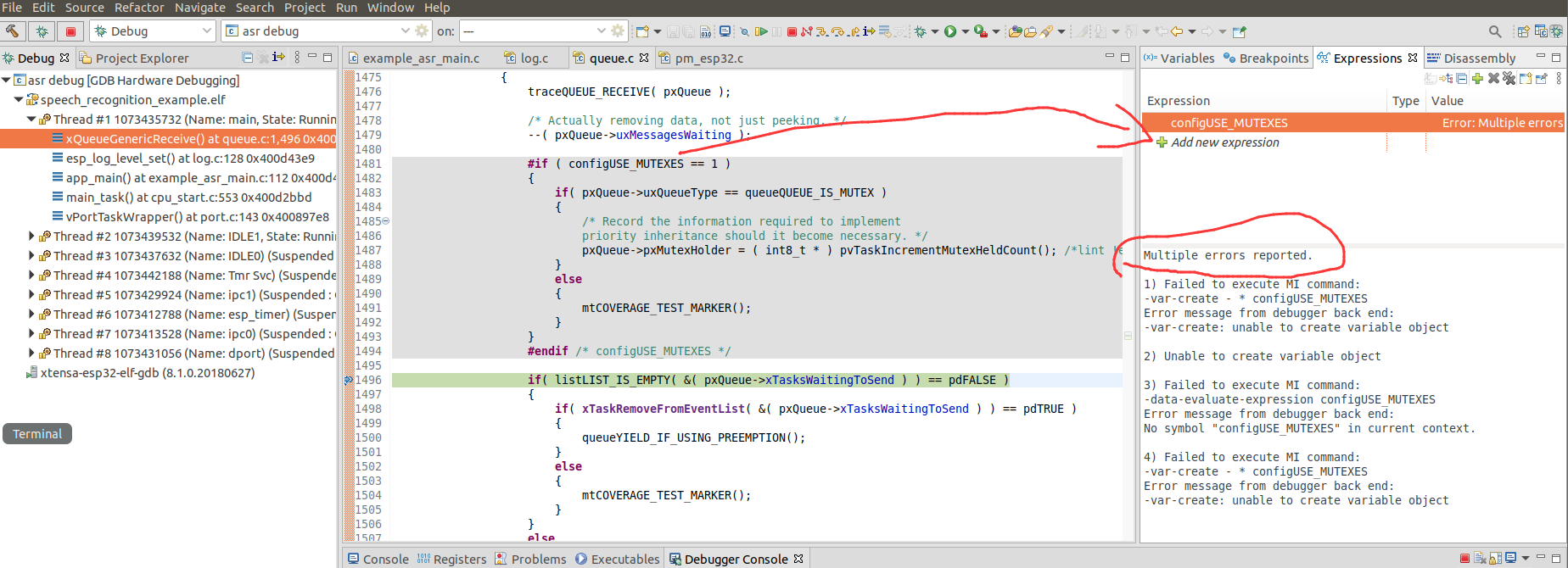Select the configUSE_MUTEXES expression row
Screen dimensions: 1568x568
click(1353, 123)
